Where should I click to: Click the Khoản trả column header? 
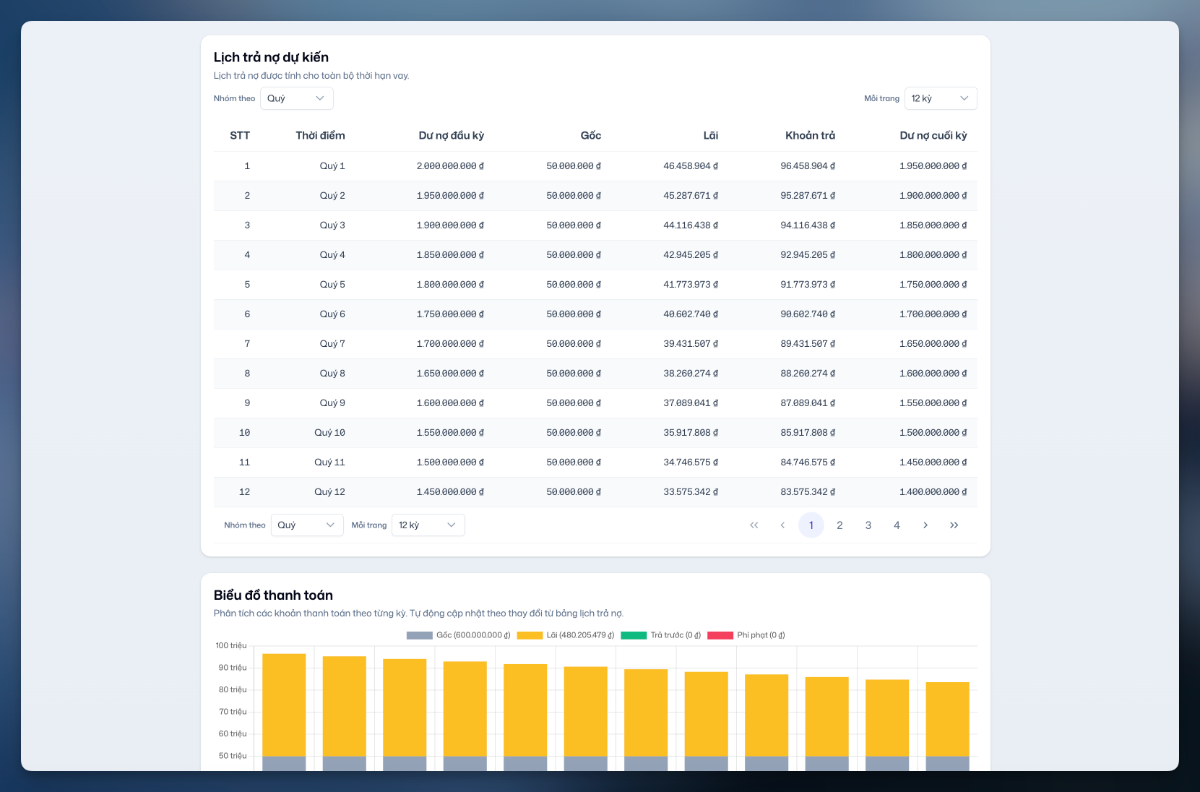(x=810, y=135)
